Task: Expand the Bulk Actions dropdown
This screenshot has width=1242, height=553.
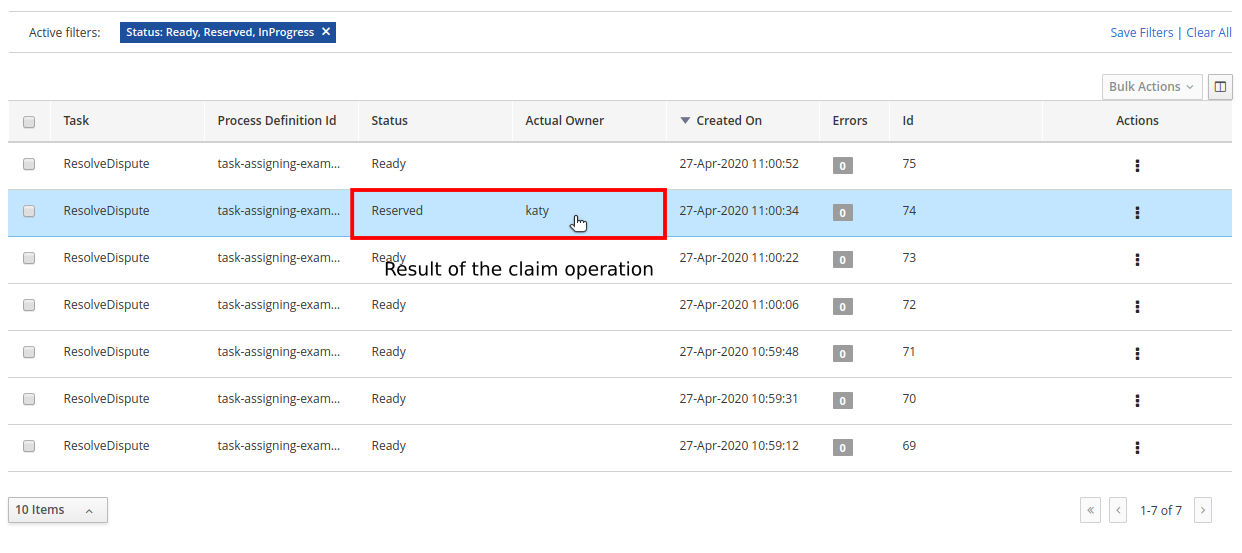Action: 1151,87
